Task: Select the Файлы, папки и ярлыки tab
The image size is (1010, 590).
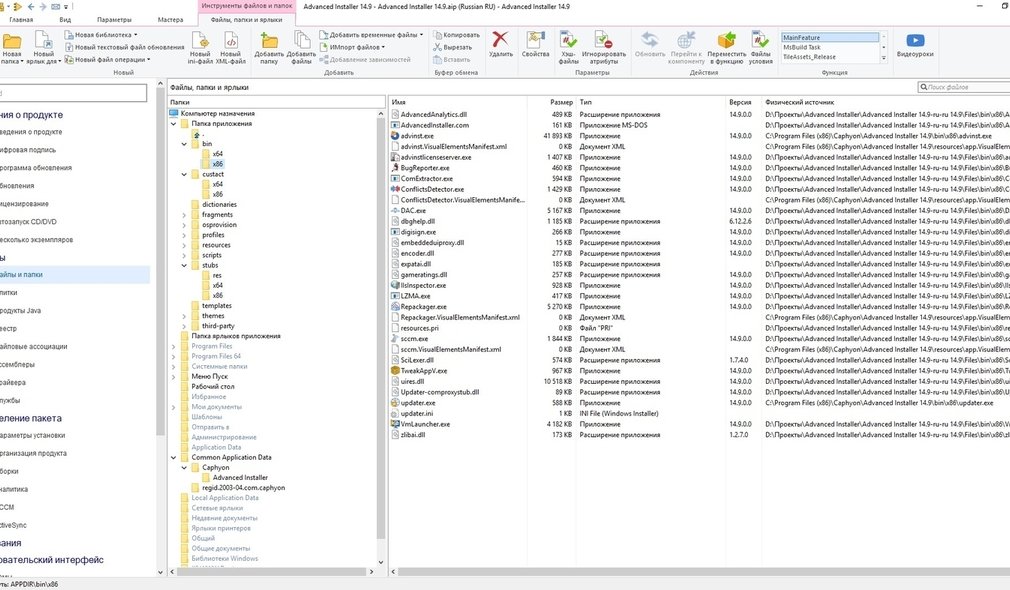Action: [246, 20]
